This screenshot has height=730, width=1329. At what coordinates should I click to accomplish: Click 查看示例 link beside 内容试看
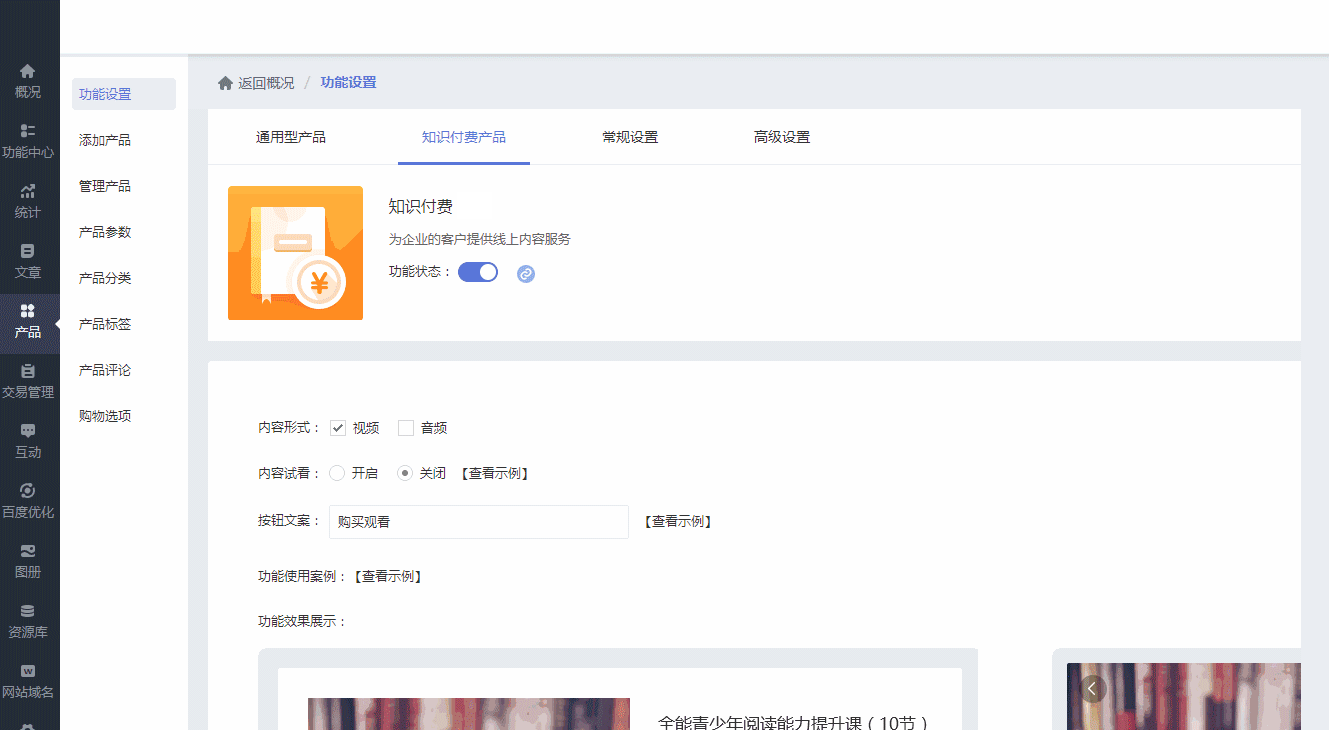(x=495, y=473)
